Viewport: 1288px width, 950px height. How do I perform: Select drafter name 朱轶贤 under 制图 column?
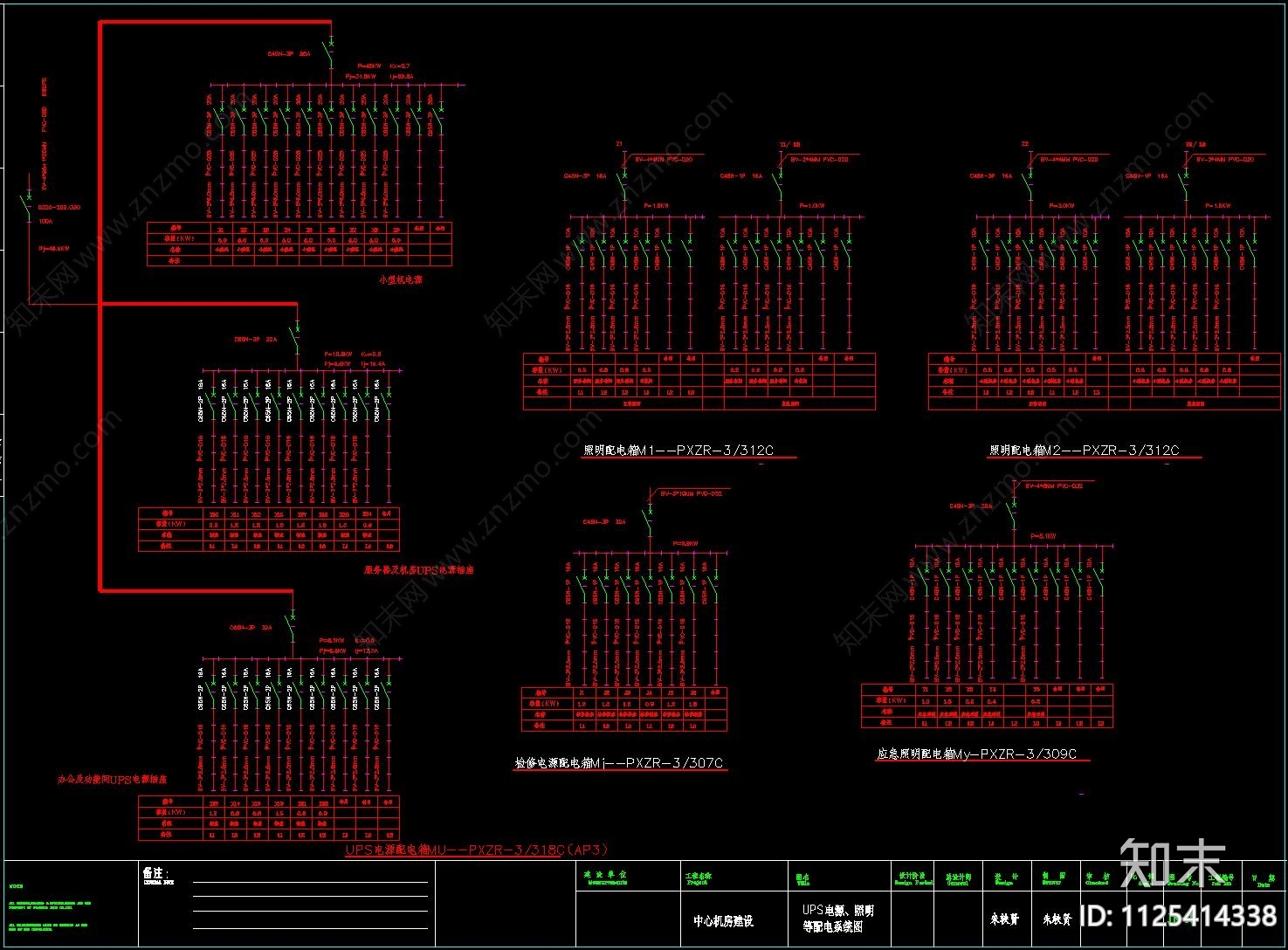[x=1057, y=919]
